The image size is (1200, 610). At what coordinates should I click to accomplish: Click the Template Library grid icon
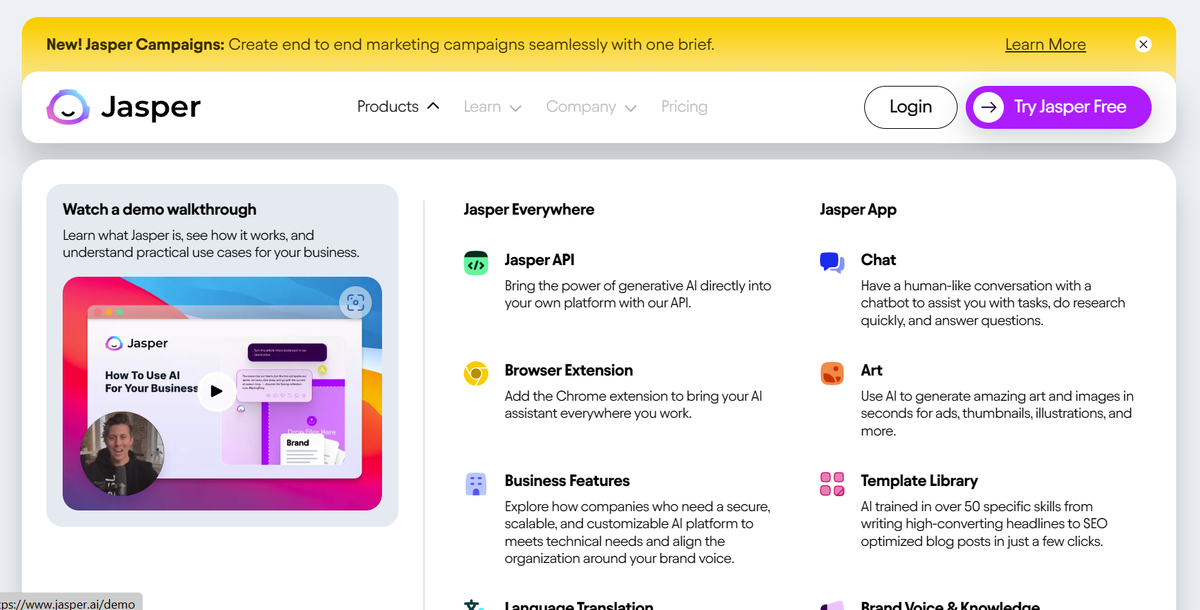(832, 484)
